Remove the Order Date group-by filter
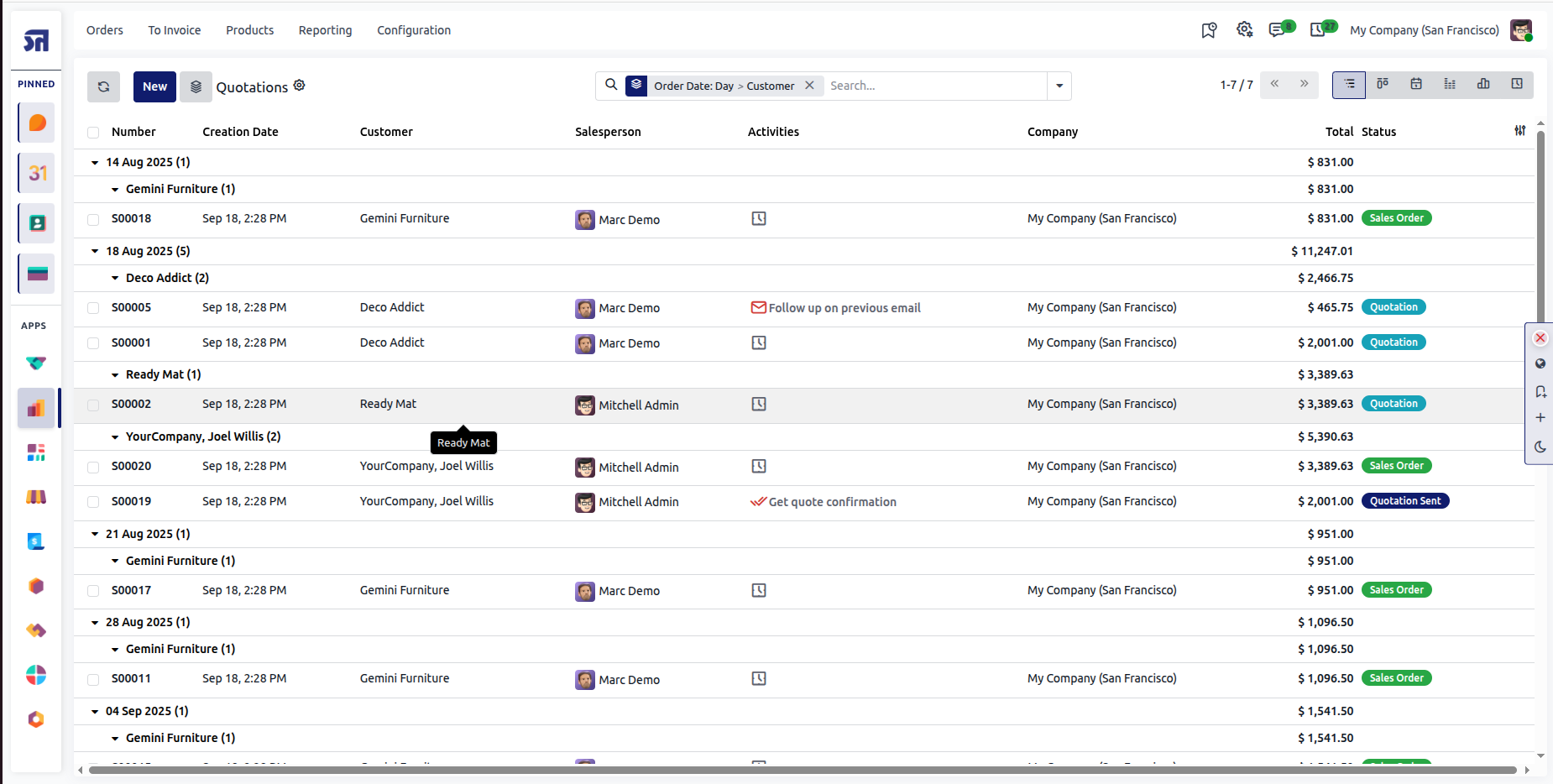The image size is (1553, 784). tap(809, 86)
